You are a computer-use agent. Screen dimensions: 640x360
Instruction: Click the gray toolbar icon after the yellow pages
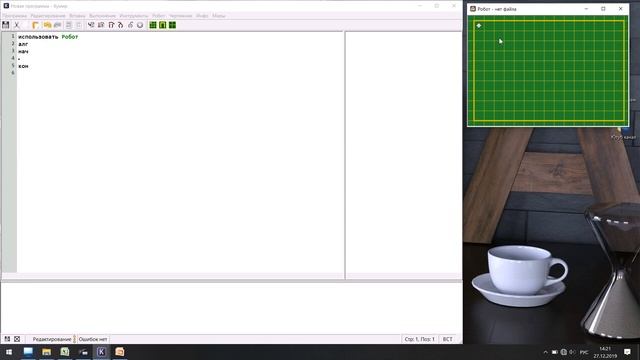(58, 25)
